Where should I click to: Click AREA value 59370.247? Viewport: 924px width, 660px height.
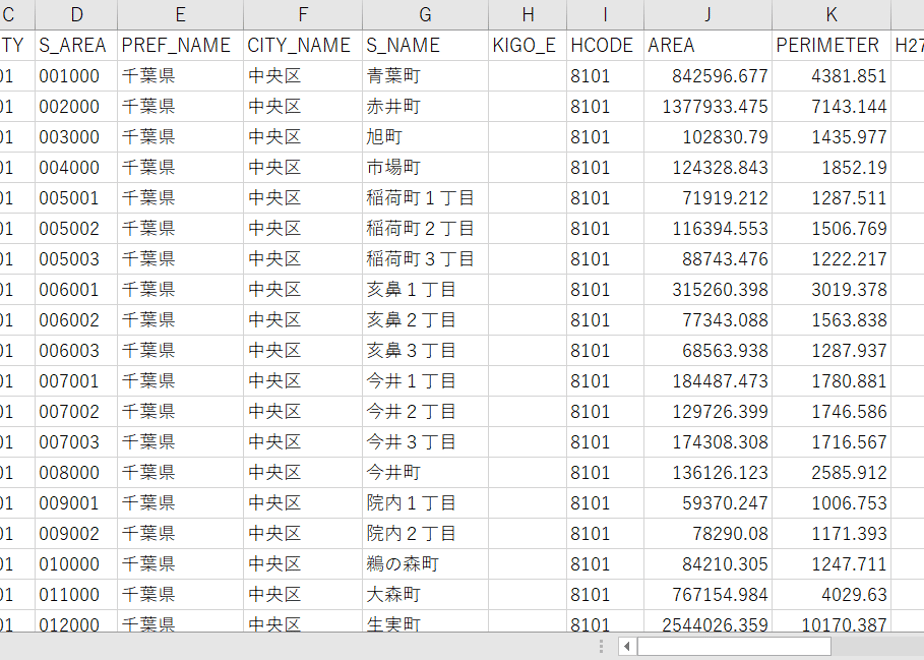pos(708,503)
